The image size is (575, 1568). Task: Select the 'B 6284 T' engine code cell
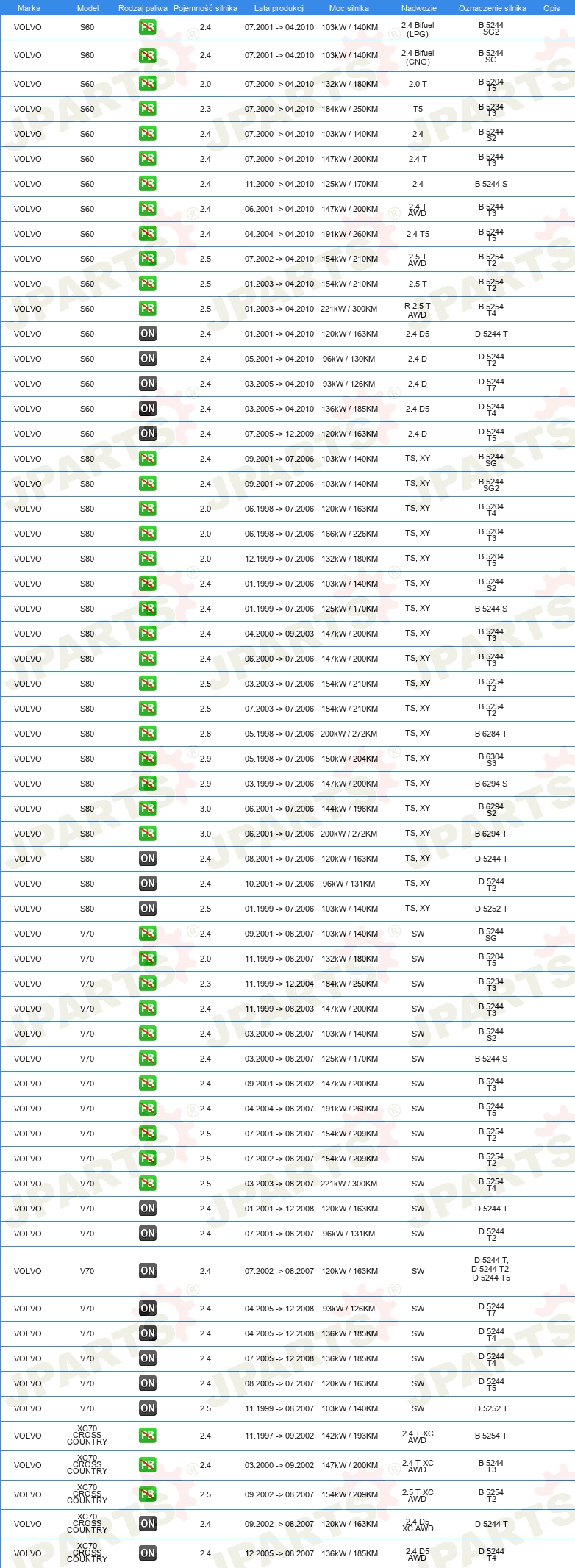(x=491, y=734)
